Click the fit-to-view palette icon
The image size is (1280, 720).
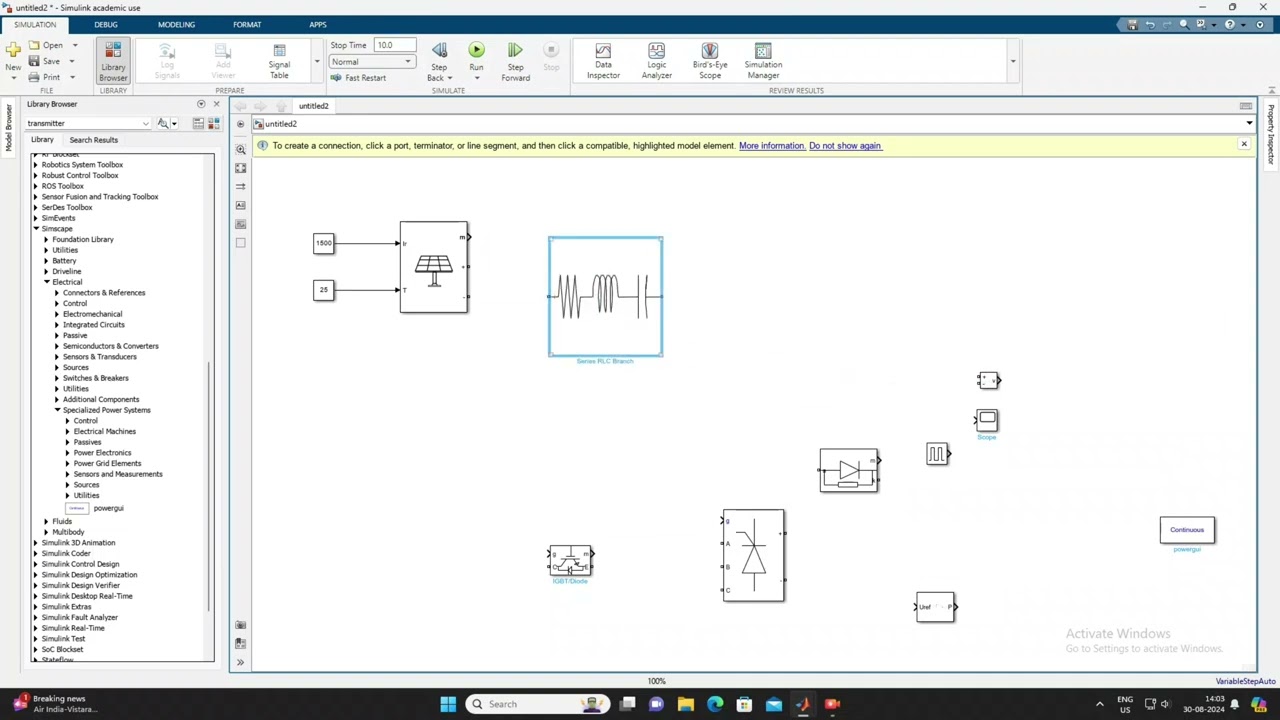(x=240, y=168)
